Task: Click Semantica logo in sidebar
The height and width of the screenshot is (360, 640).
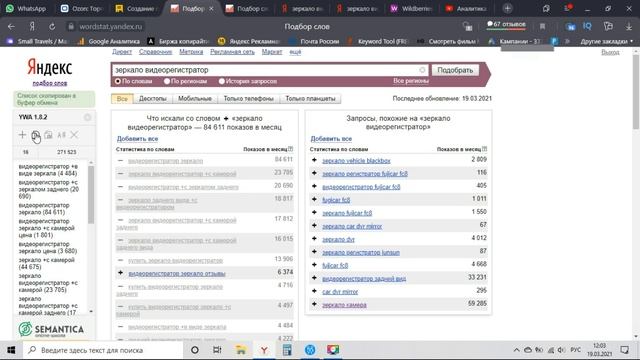Action: tap(51, 329)
